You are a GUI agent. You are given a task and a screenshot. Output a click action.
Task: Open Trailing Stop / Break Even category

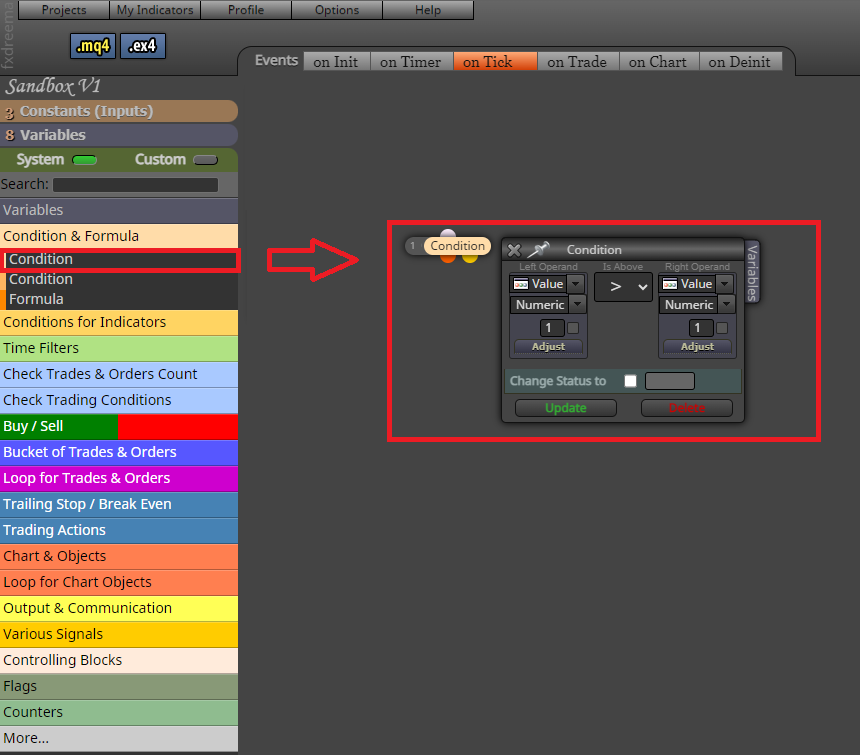(x=119, y=504)
